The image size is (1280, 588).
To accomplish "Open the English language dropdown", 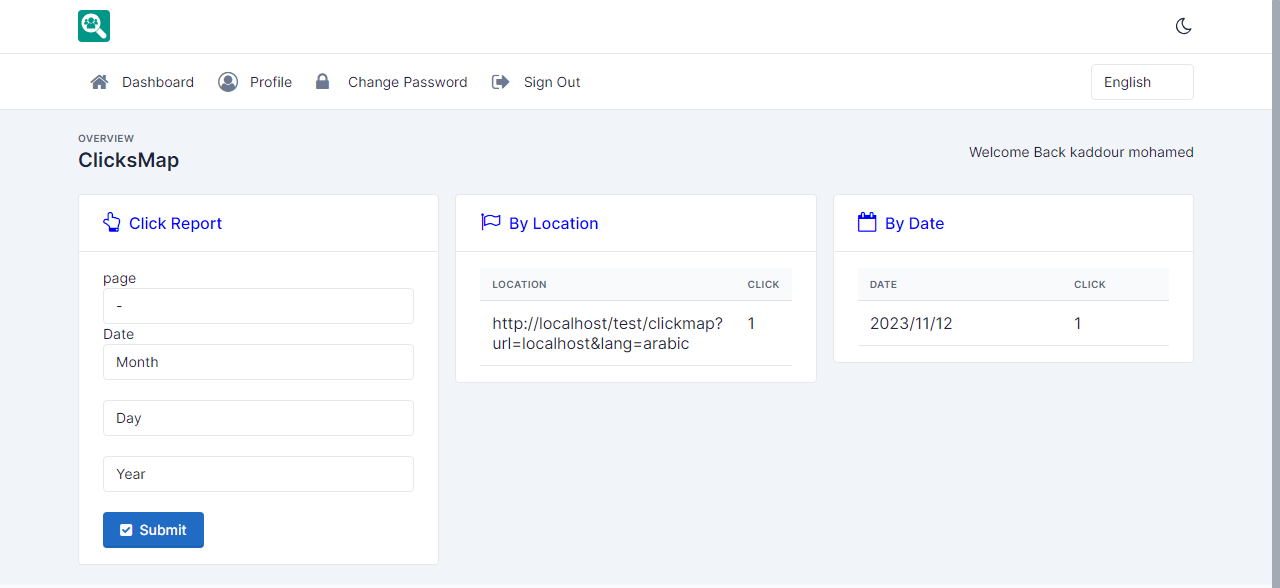I will pos(1142,82).
